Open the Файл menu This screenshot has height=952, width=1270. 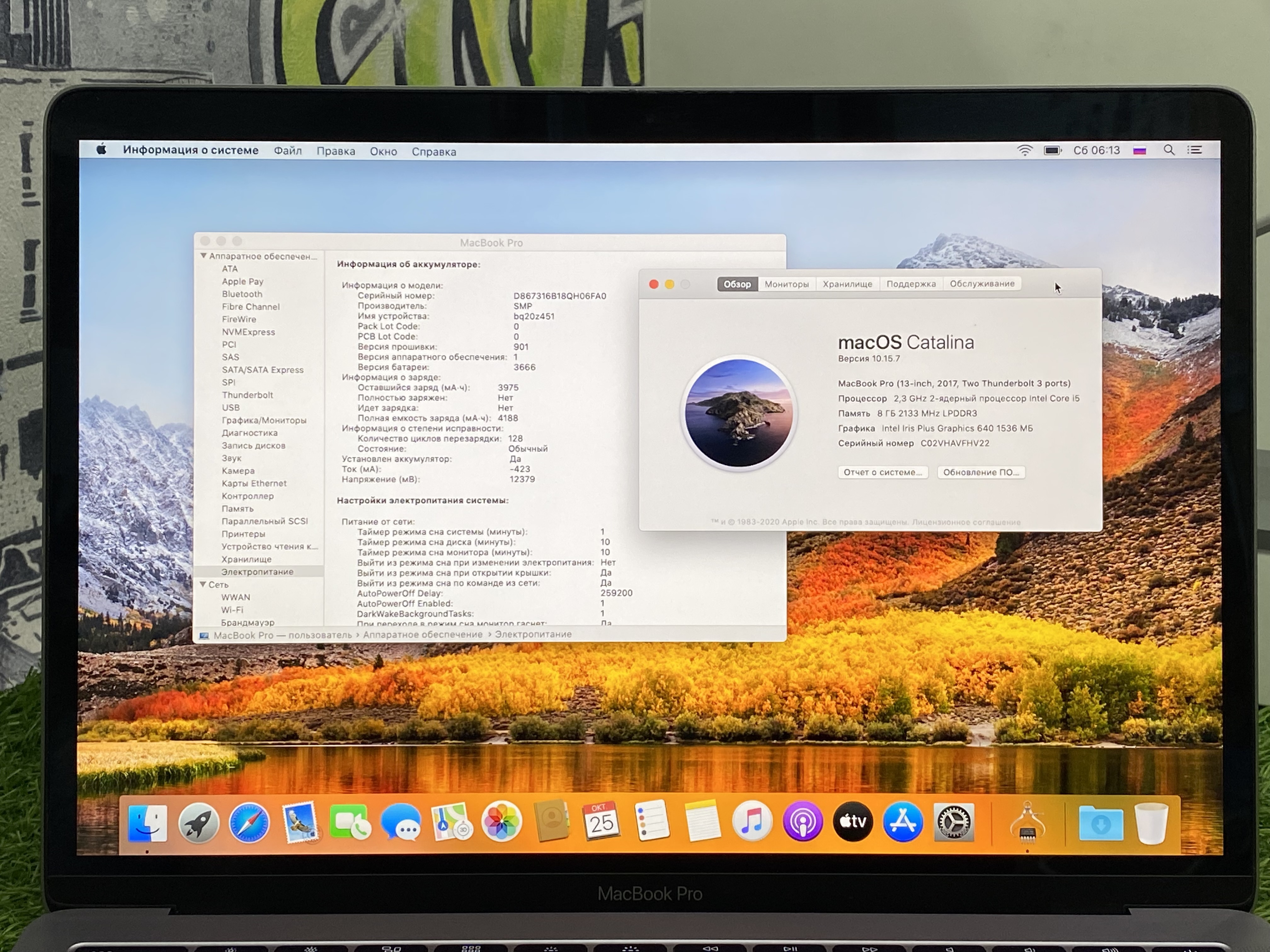[x=288, y=151]
